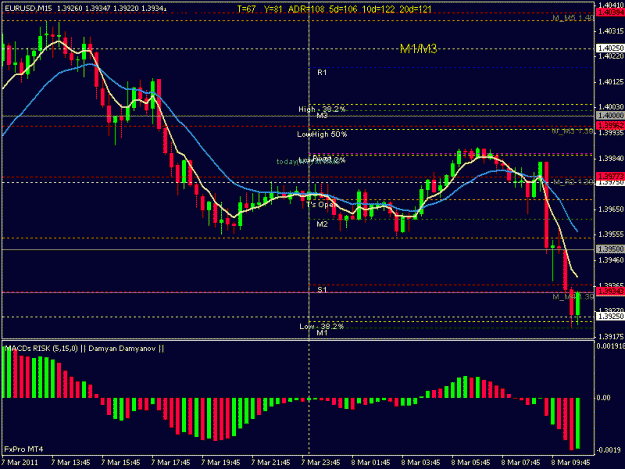Click the 0.00 indicator scale value
Image resolution: width=625 pixels, height=469 pixels.
tap(604, 398)
